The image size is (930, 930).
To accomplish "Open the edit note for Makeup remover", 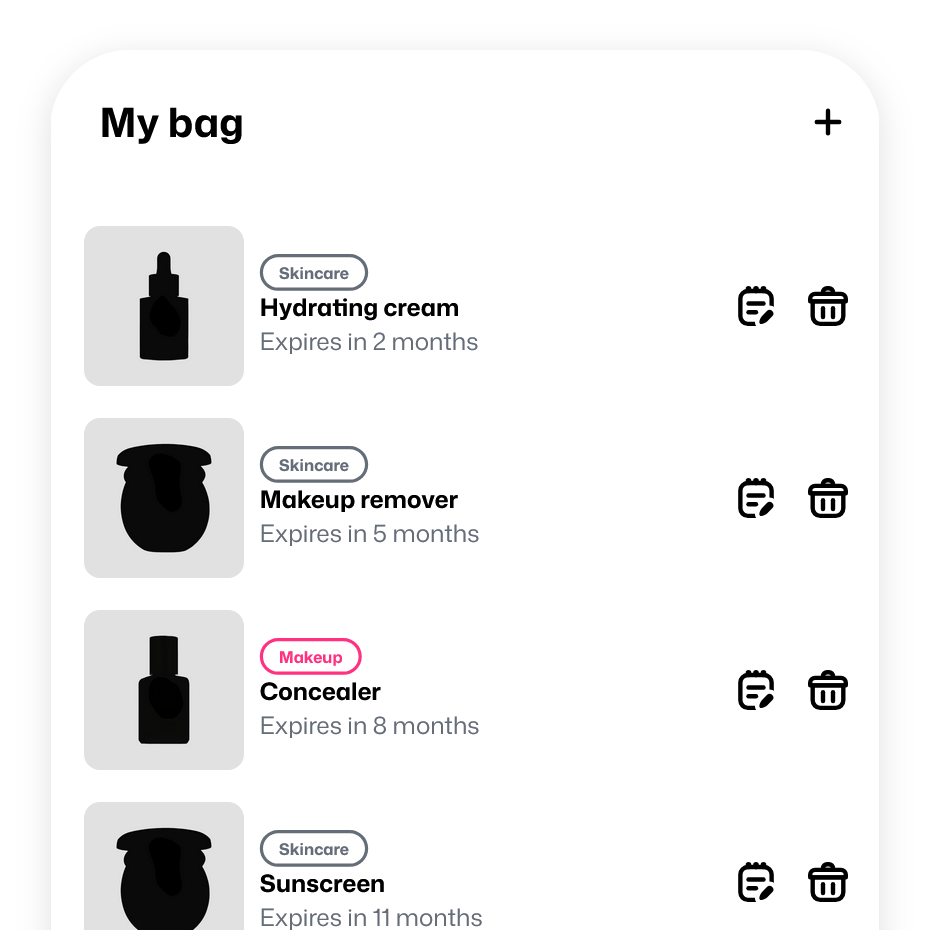I will point(756,498).
